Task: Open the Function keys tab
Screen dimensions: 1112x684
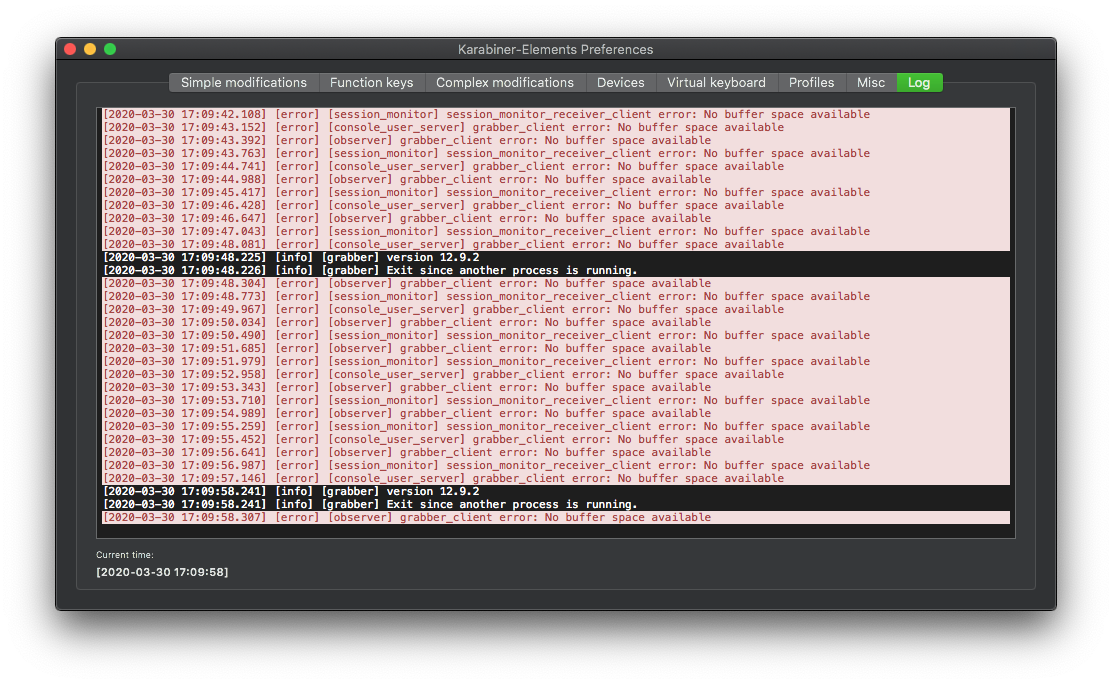Action: point(371,82)
